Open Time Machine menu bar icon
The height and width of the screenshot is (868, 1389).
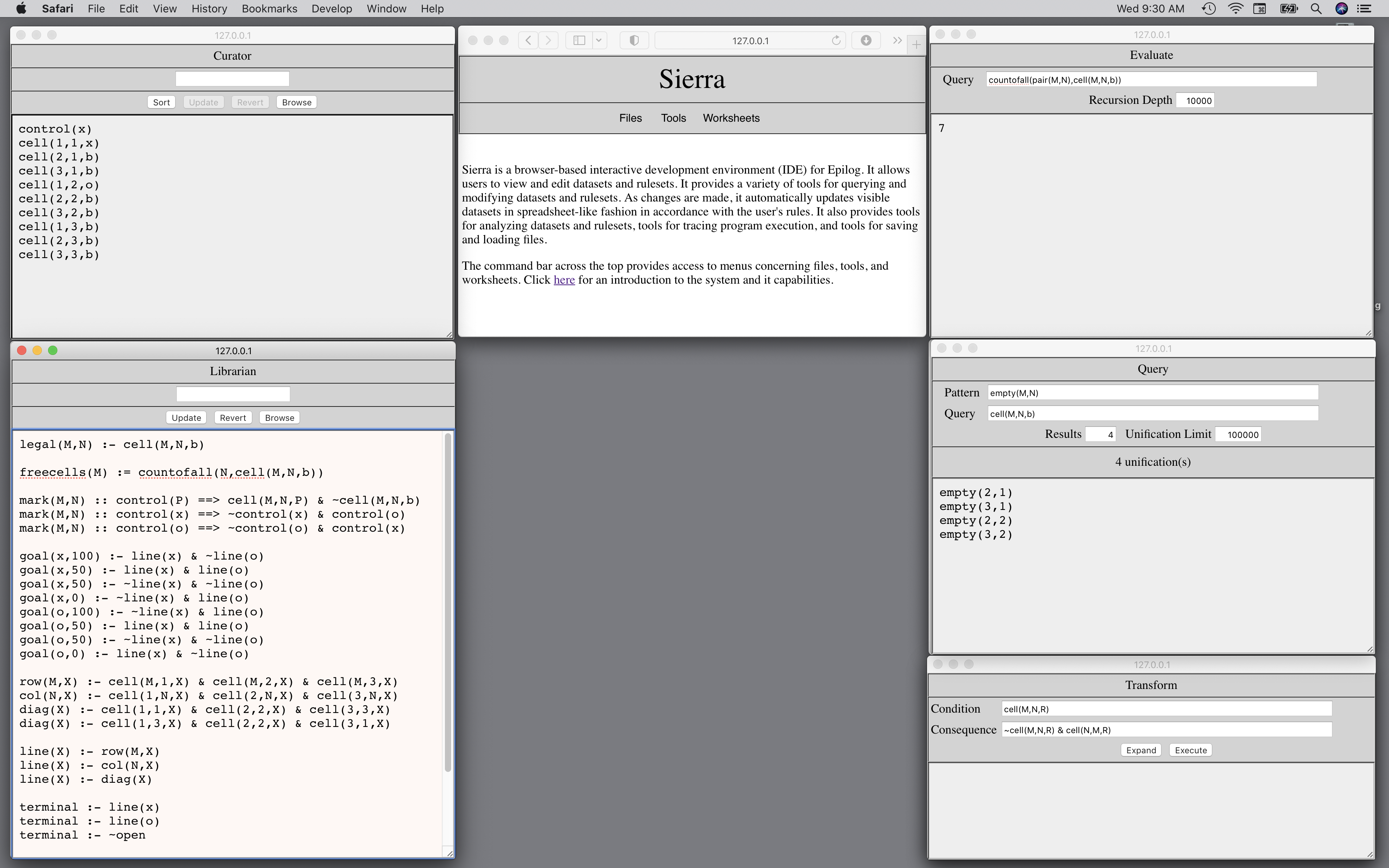click(1209, 9)
